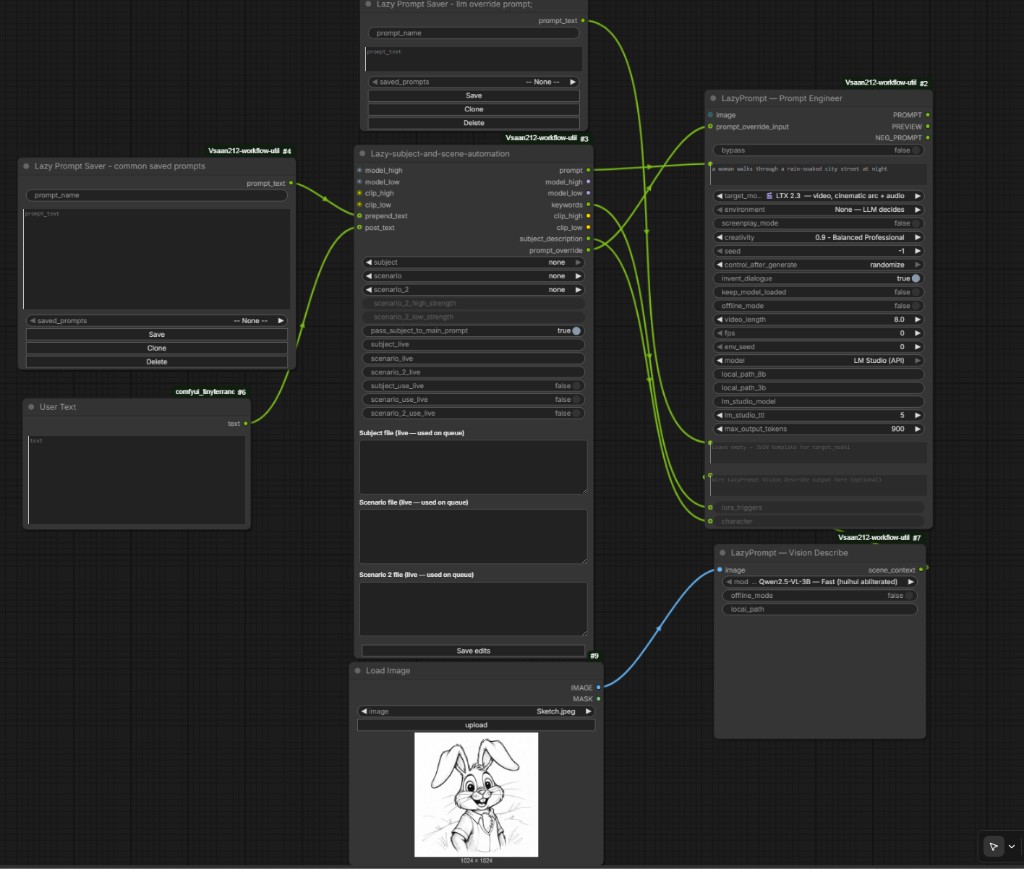Screen dimensions: 1024x869
Task: Toggle subject_use_live switch
Action: 577,386
